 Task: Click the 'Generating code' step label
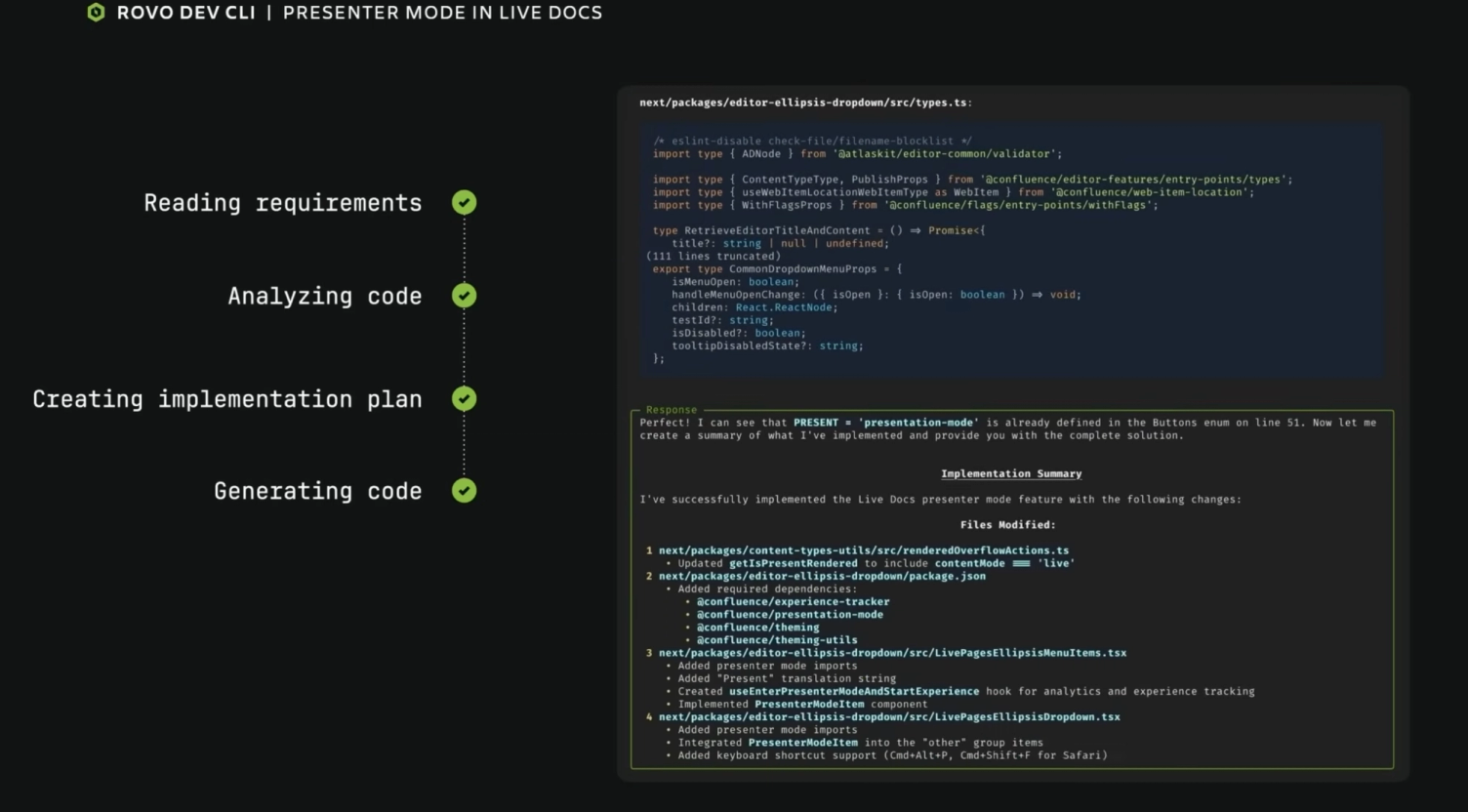pyautogui.click(x=318, y=491)
